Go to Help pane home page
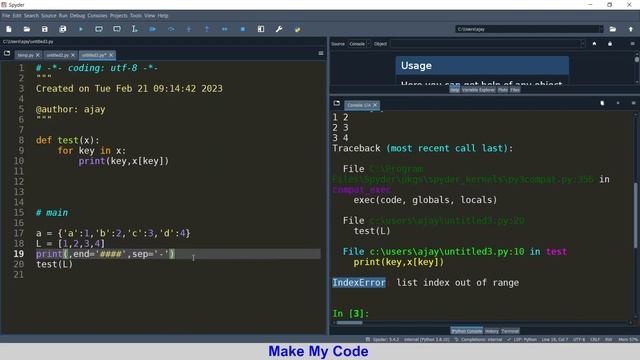 594,44
